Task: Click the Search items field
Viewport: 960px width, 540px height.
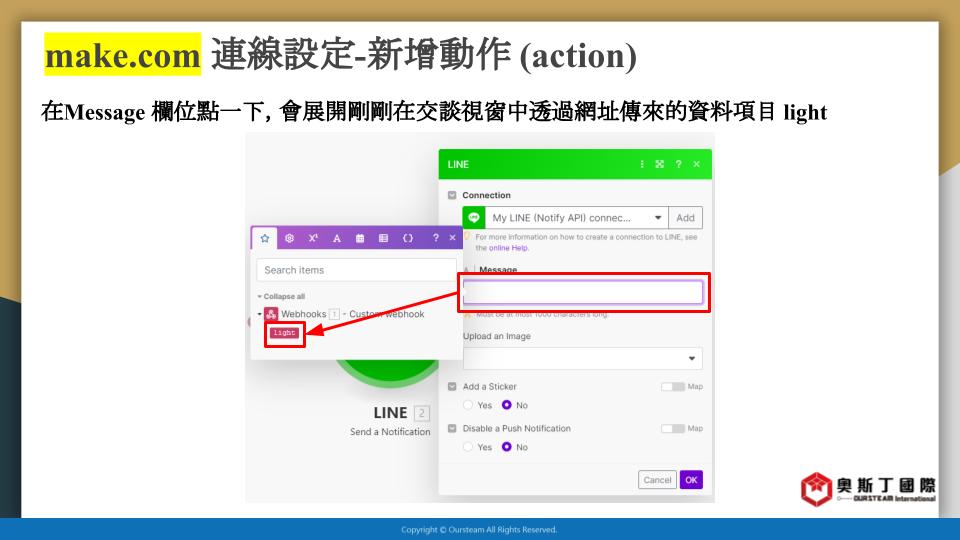Action: (x=356, y=270)
